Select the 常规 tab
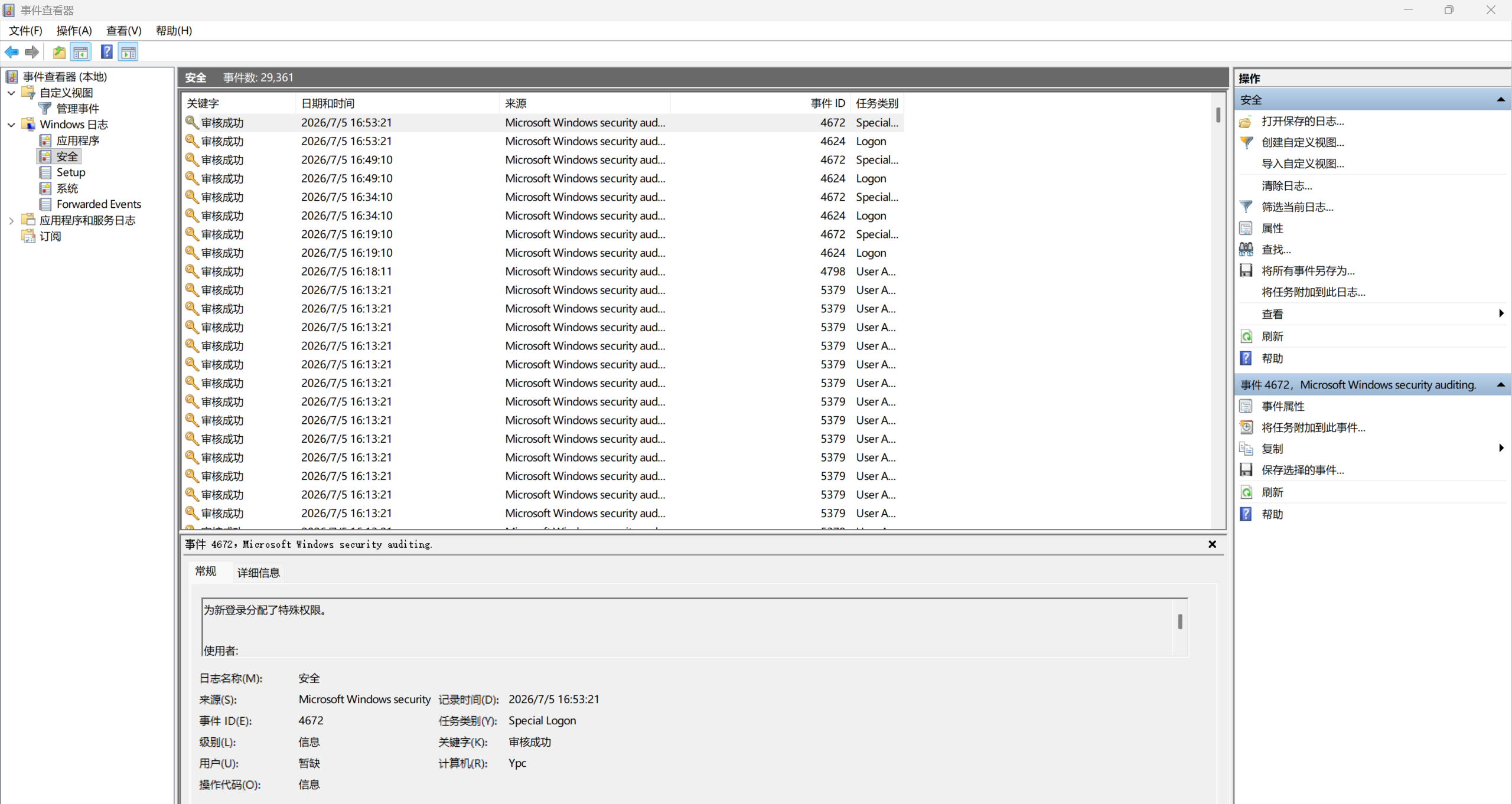Viewport: 1512px width, 804px height. (206, 571)
